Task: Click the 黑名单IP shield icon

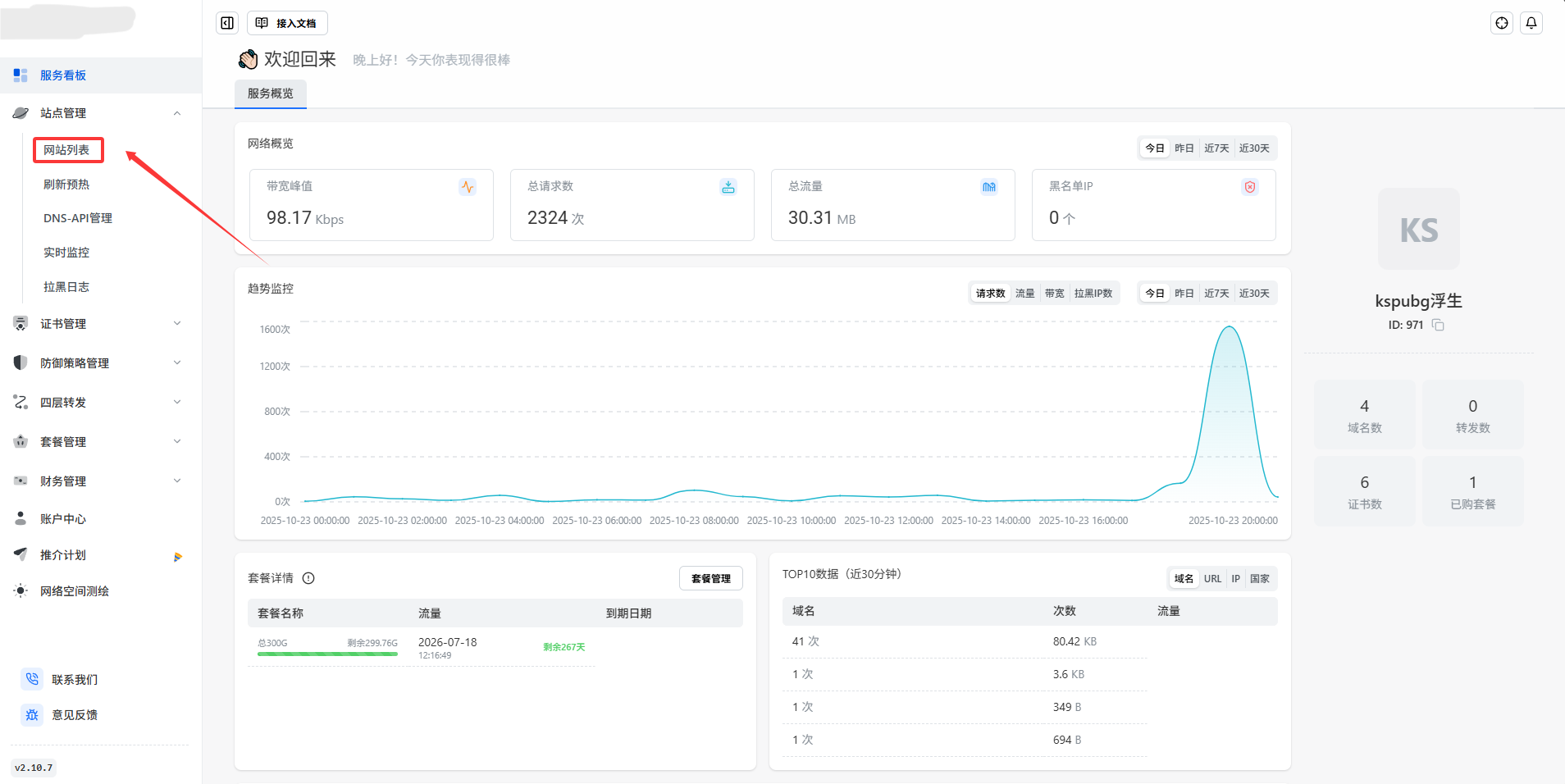Action: 1249,187
